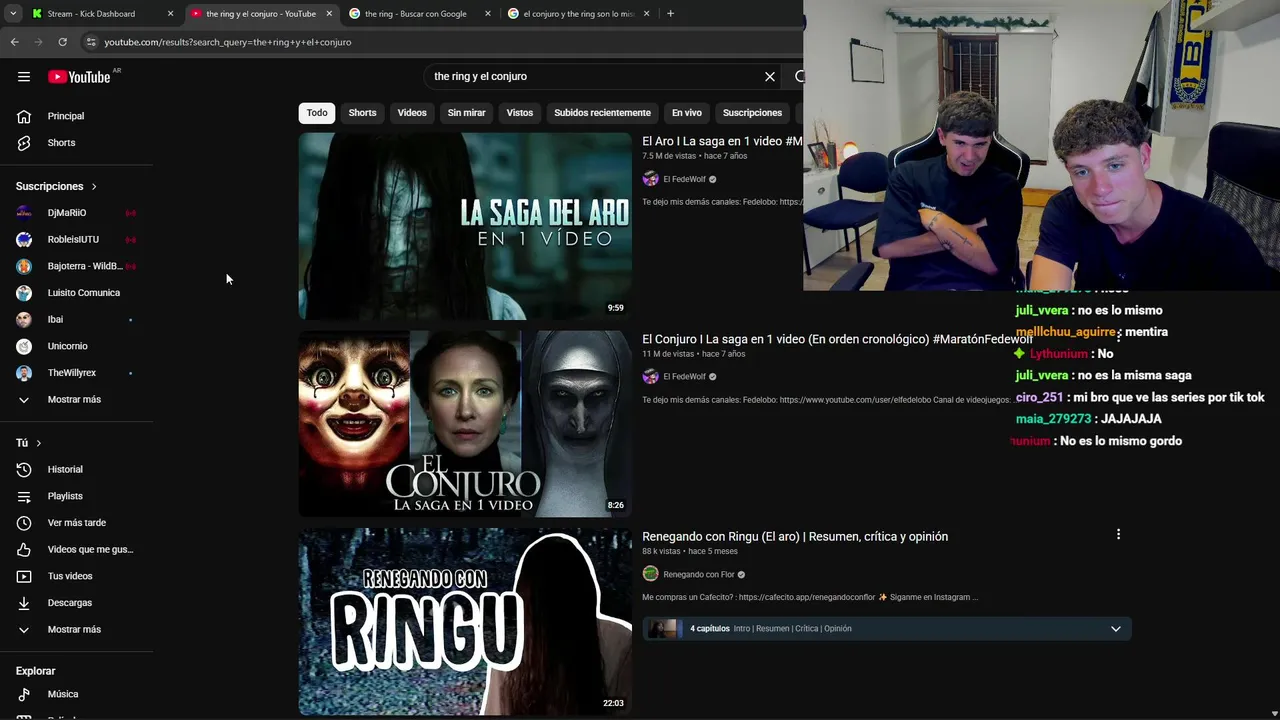The image size is (1280, 720).
Task: Open Renegando con Ringu video title
Action: [795, 537]
